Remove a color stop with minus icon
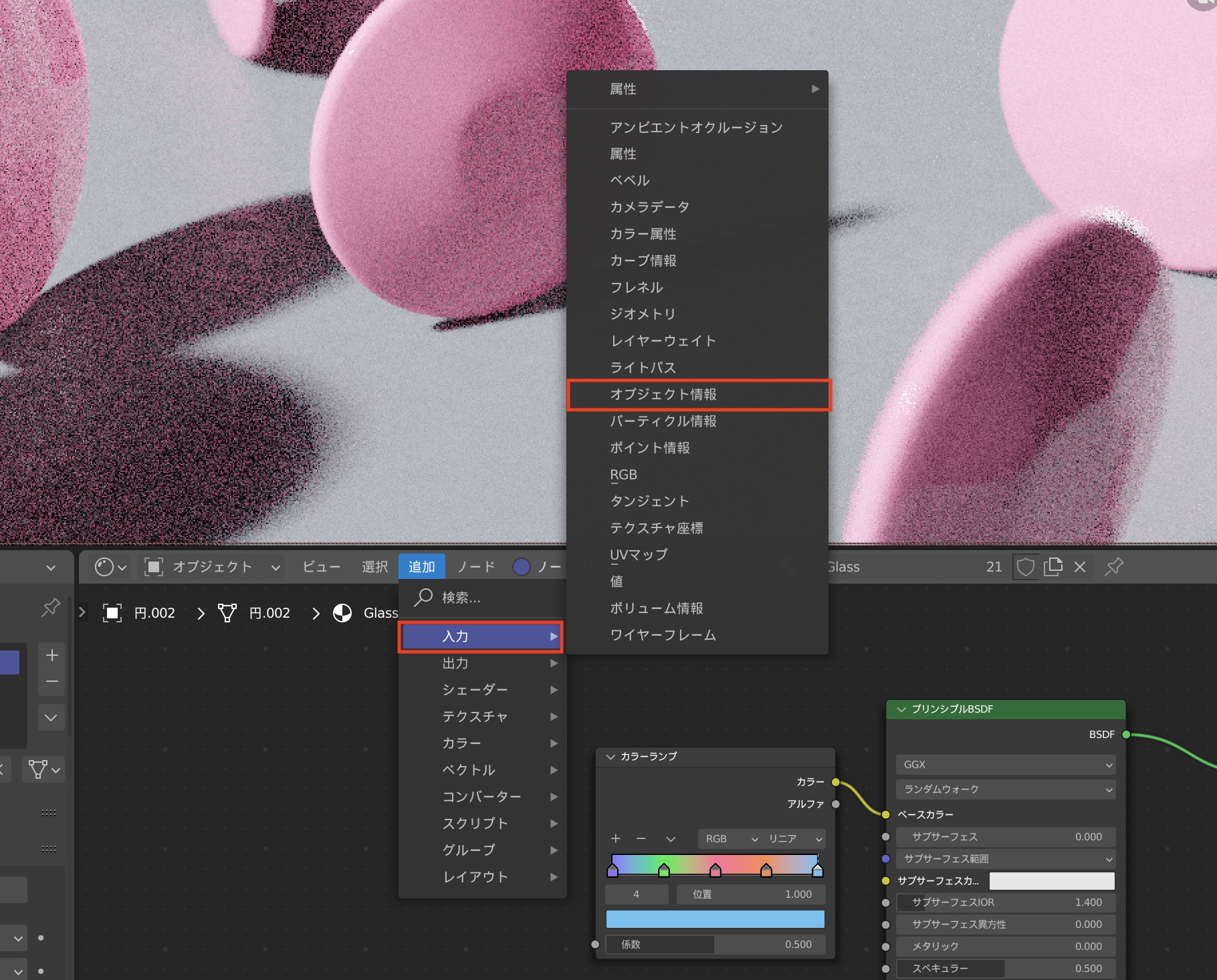The width and height of the screenshot is (1217, 980). (x=641, y=838)
